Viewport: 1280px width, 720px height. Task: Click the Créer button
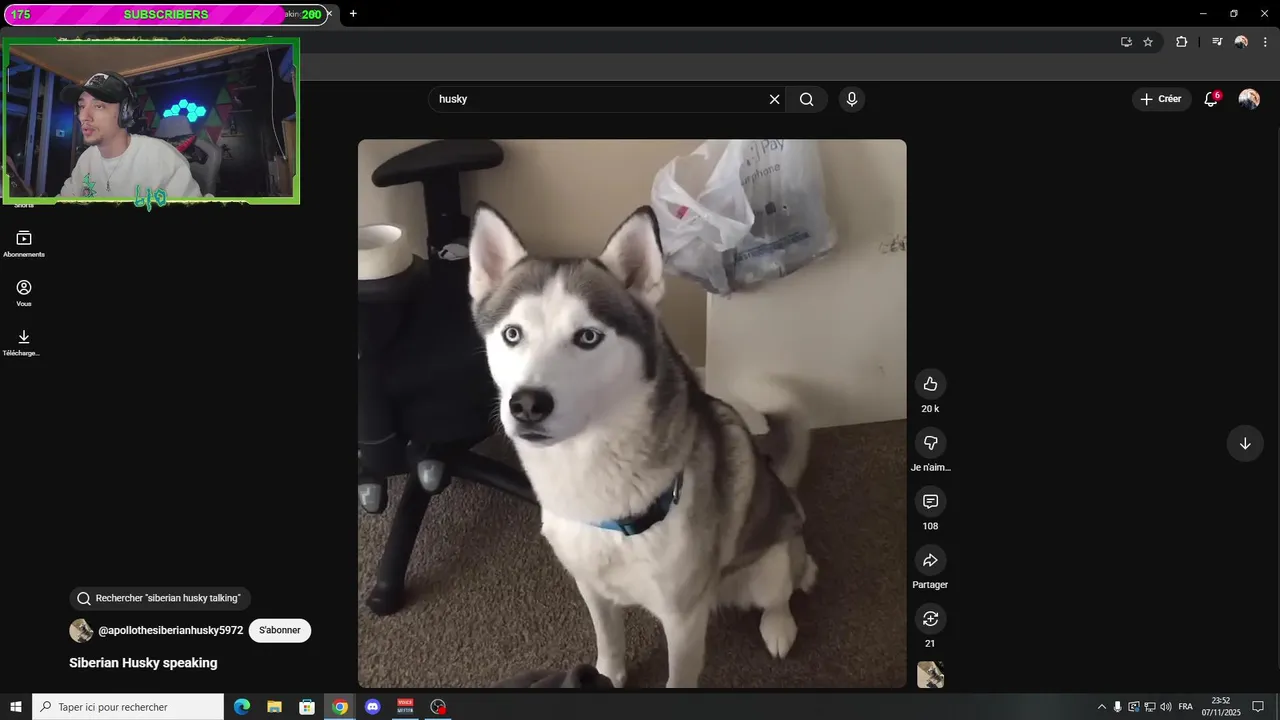coord(1161,99)
